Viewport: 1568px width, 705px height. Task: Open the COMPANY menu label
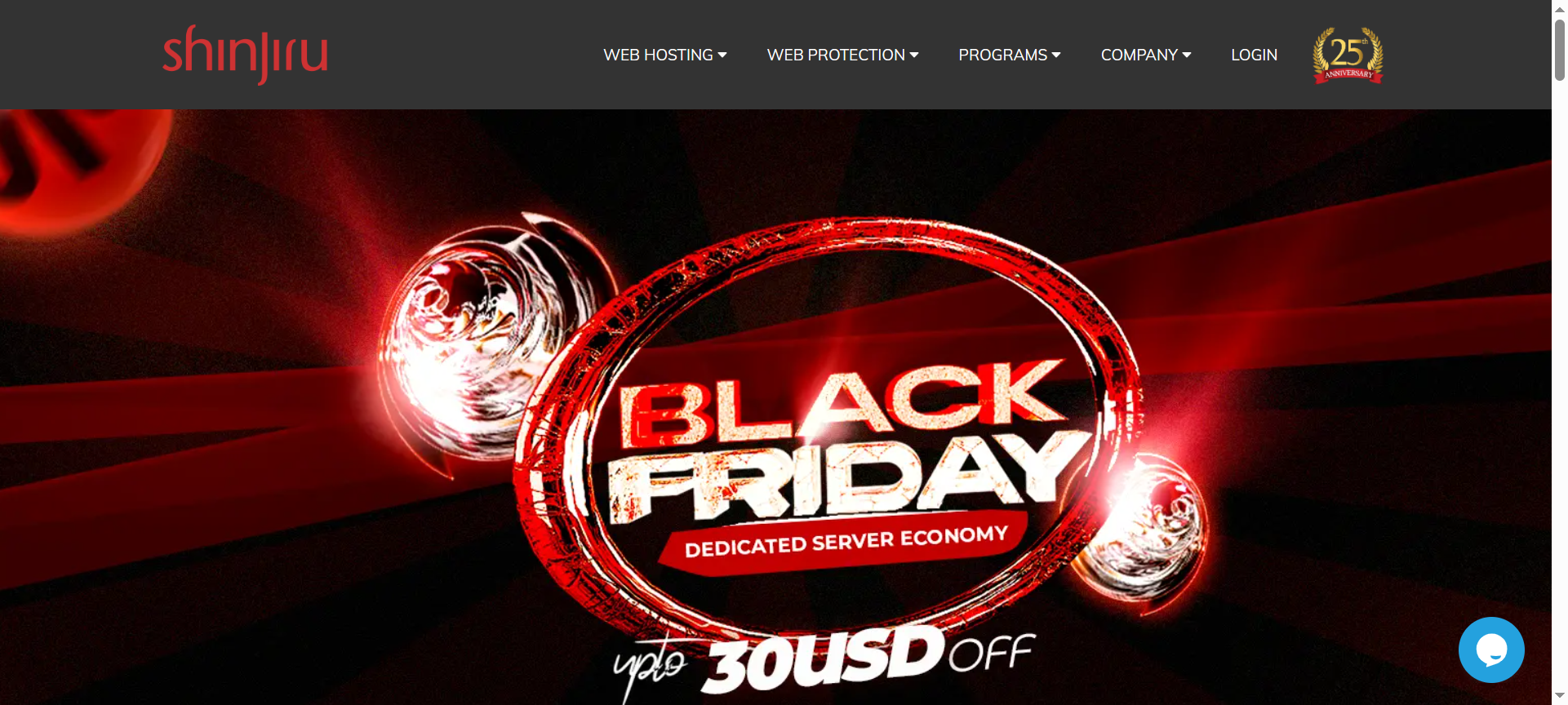click(x=1139, y=55)
